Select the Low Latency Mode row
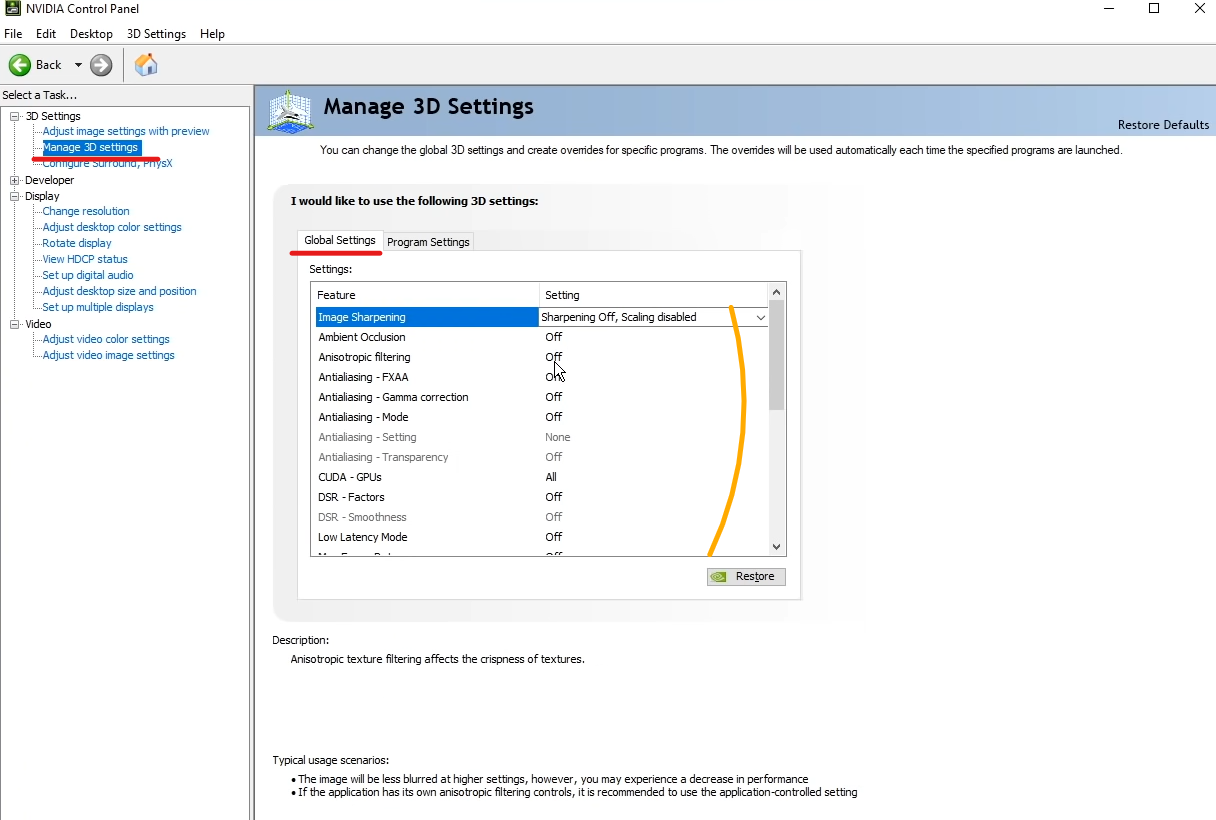The height and width of the screenshot is (820, 1216). pyautogui.click(x=540, y=537)
